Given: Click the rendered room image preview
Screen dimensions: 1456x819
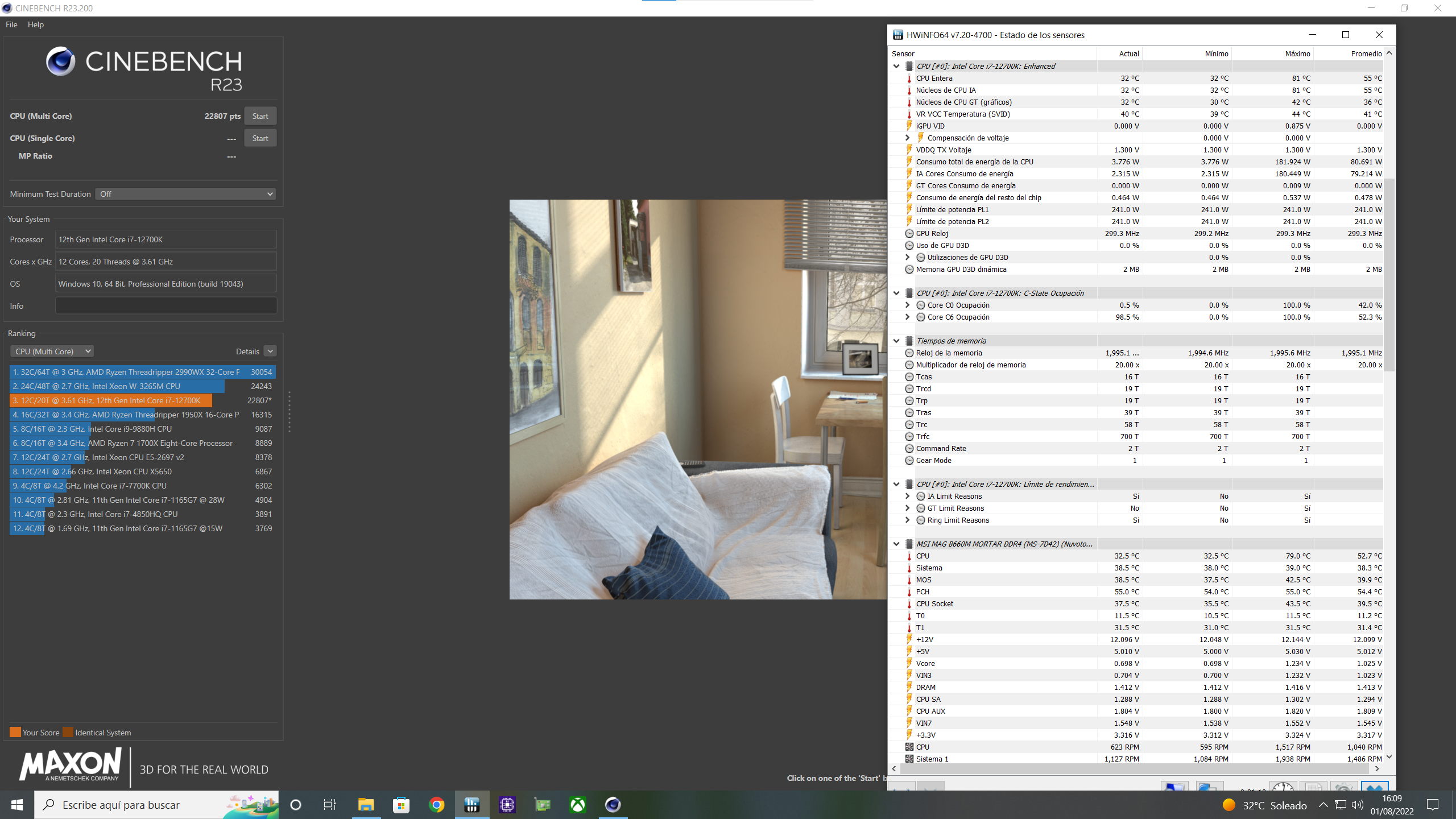Looking at the screenshot, I should click(698, 399).
